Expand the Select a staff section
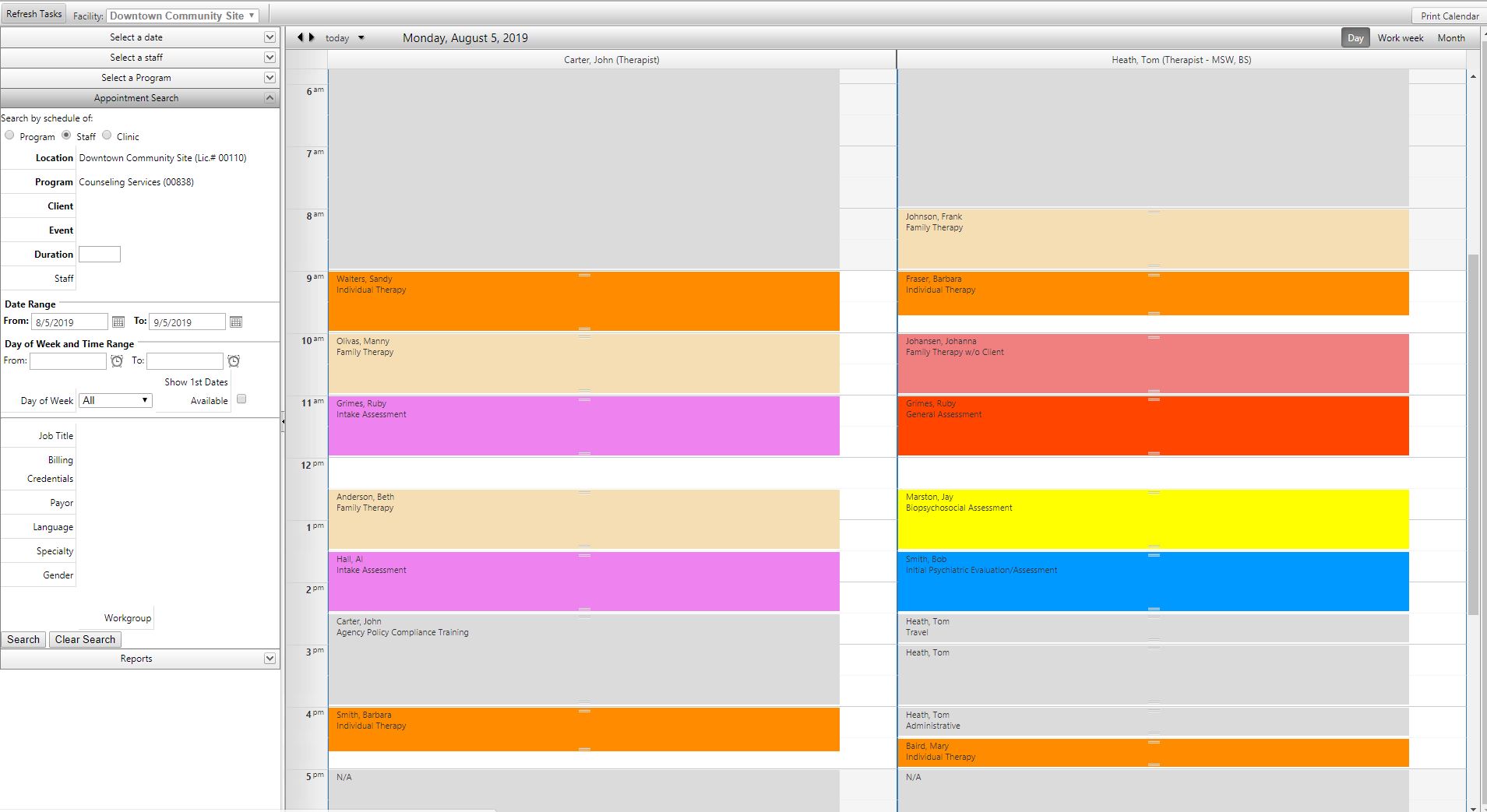 coord(270,57)
